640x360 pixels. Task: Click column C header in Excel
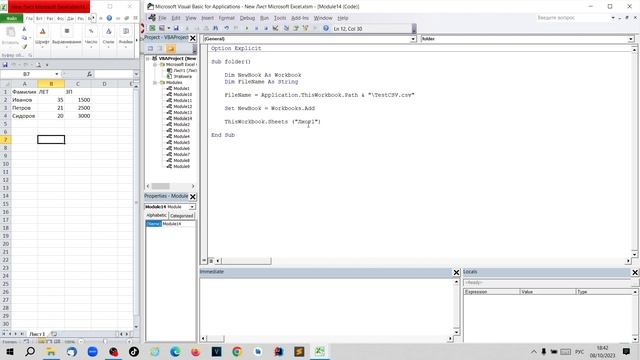click(78, 84)
